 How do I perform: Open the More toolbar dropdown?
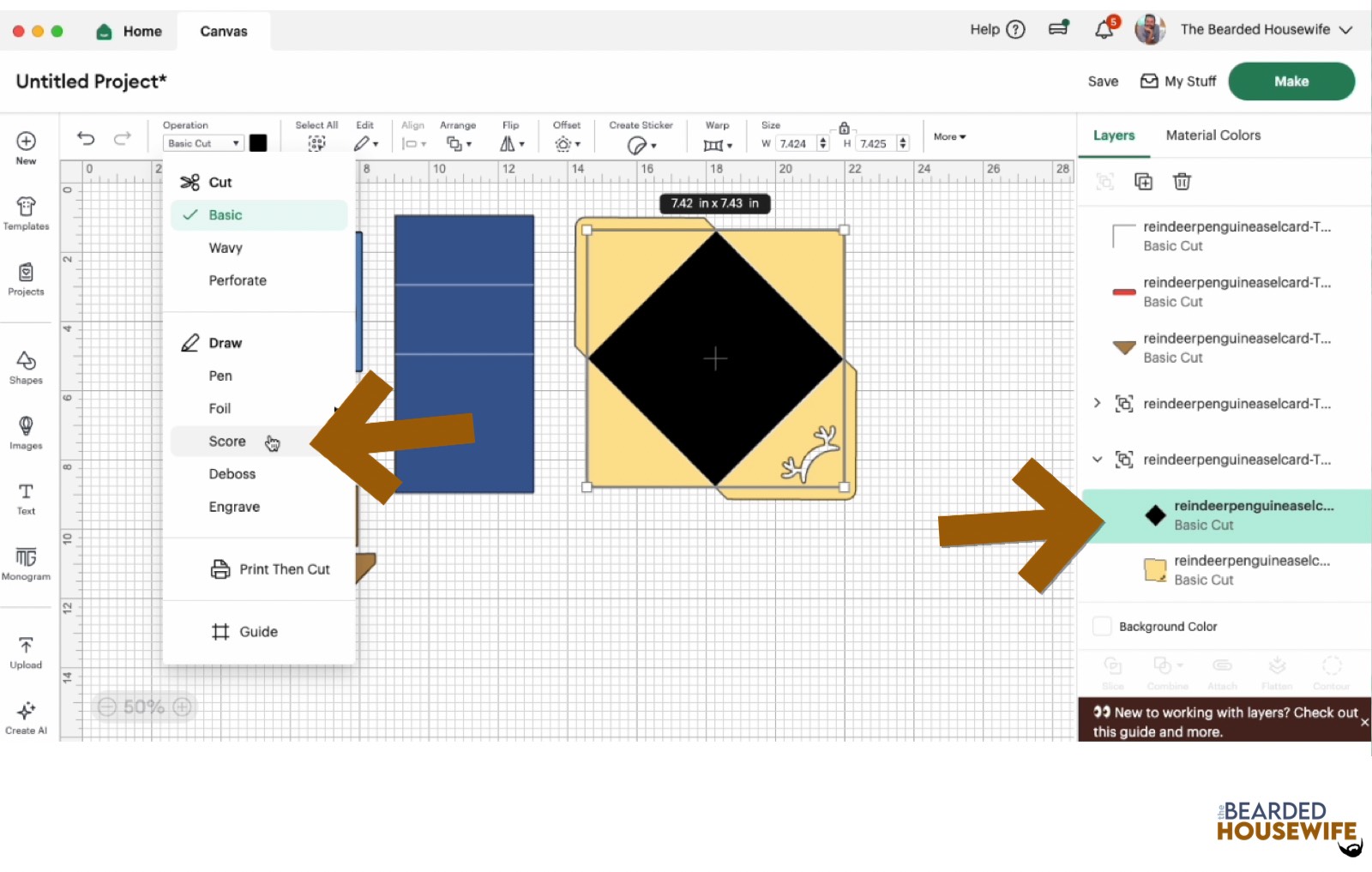[949, 137]
